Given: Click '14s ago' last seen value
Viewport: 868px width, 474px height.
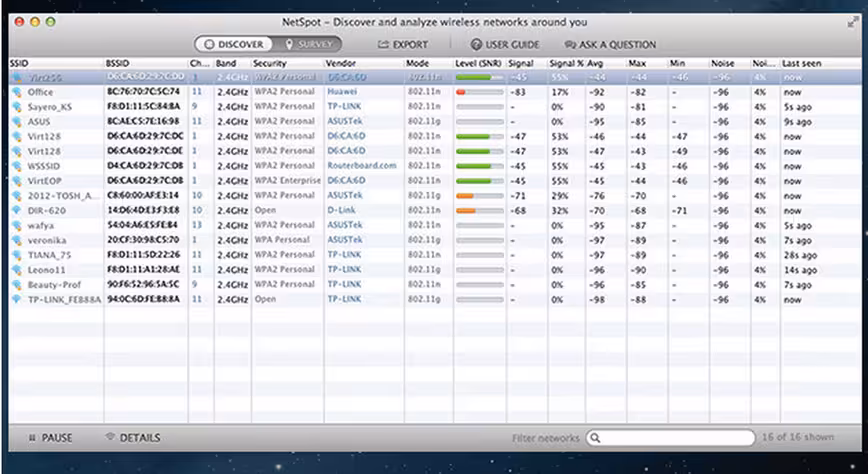Looking at the screenshot, I should 800,270.
